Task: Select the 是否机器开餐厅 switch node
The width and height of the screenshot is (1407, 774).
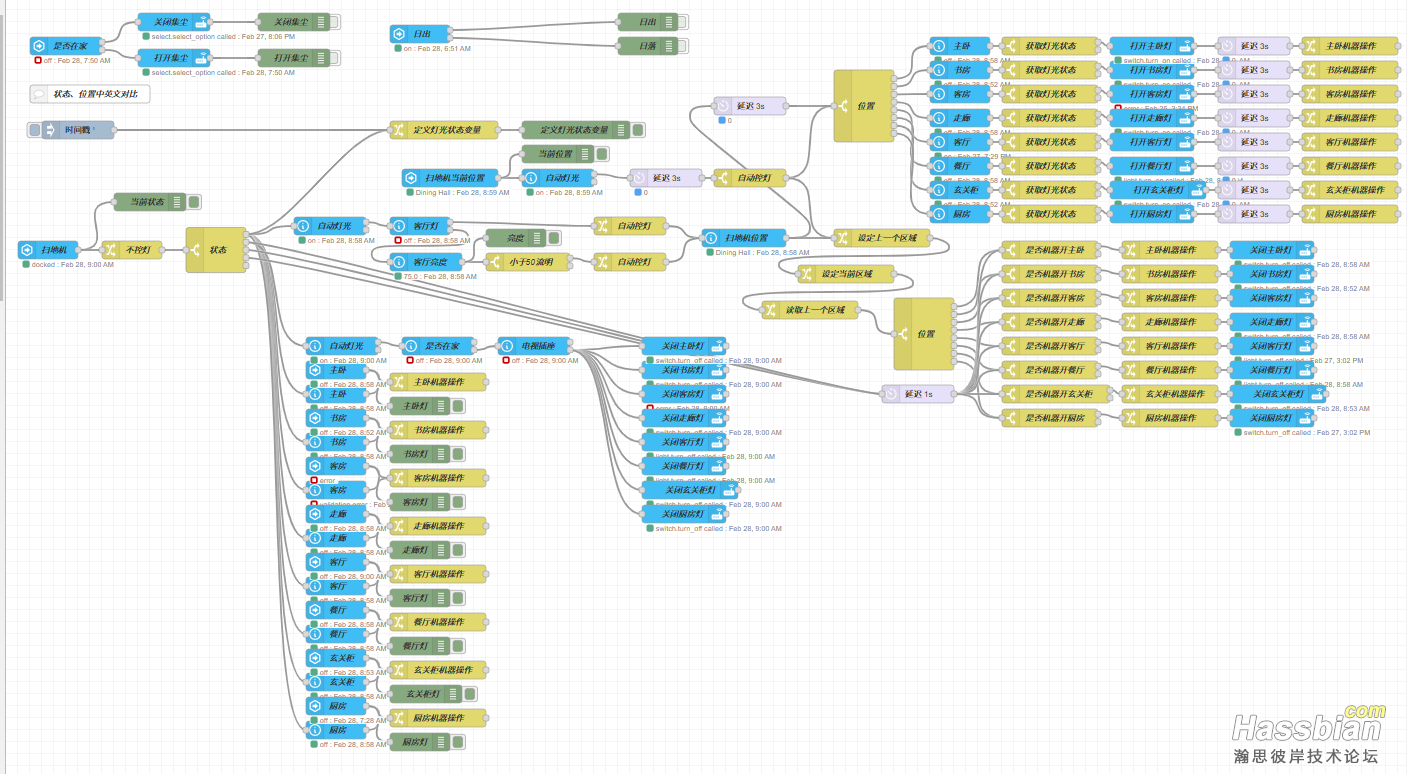Action: pos(1050,370)
